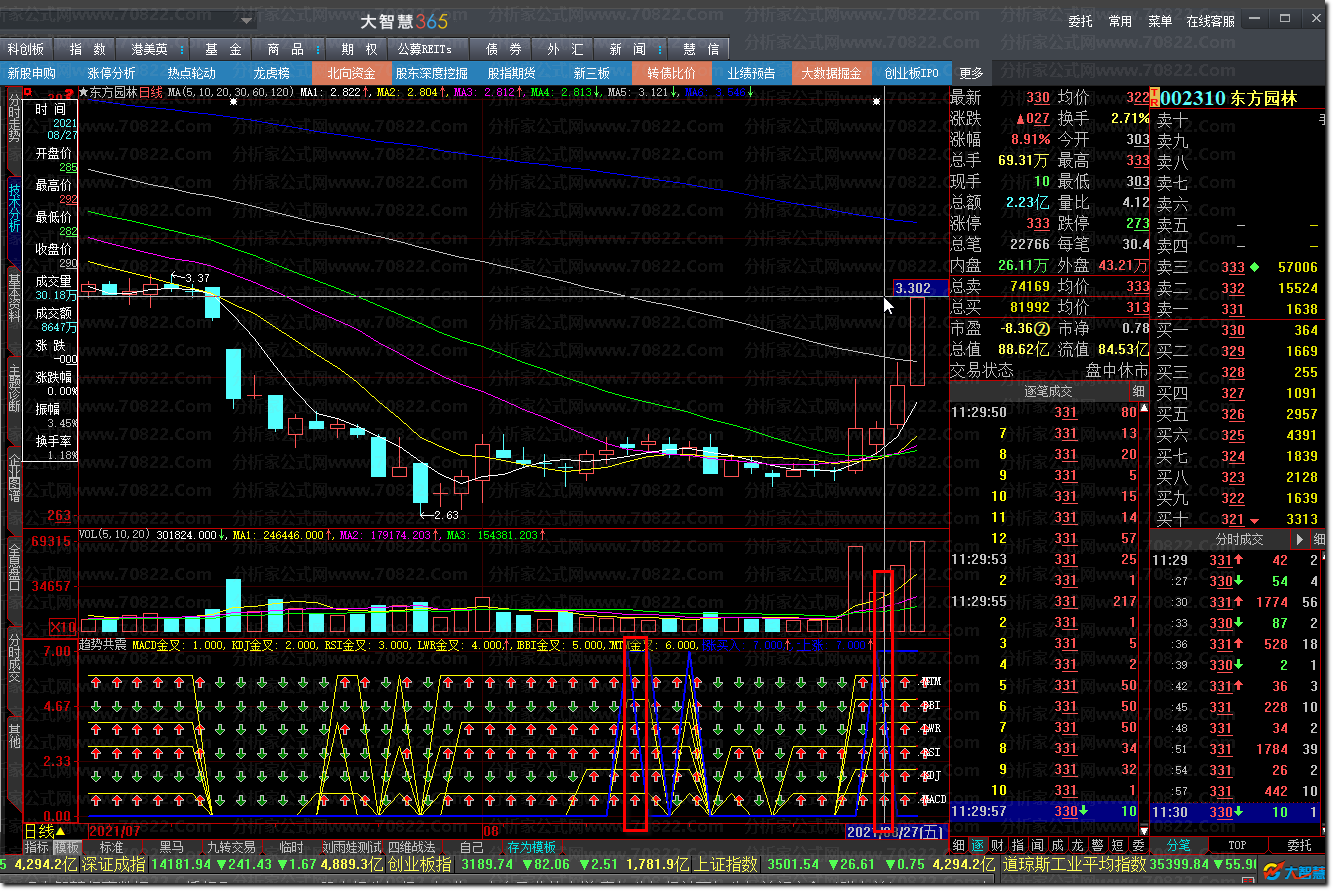The height and width of the screenshot is (891, 1334).
Task: Switch indicator mode to 指标 tab
Action: click(x=36, y=846)
